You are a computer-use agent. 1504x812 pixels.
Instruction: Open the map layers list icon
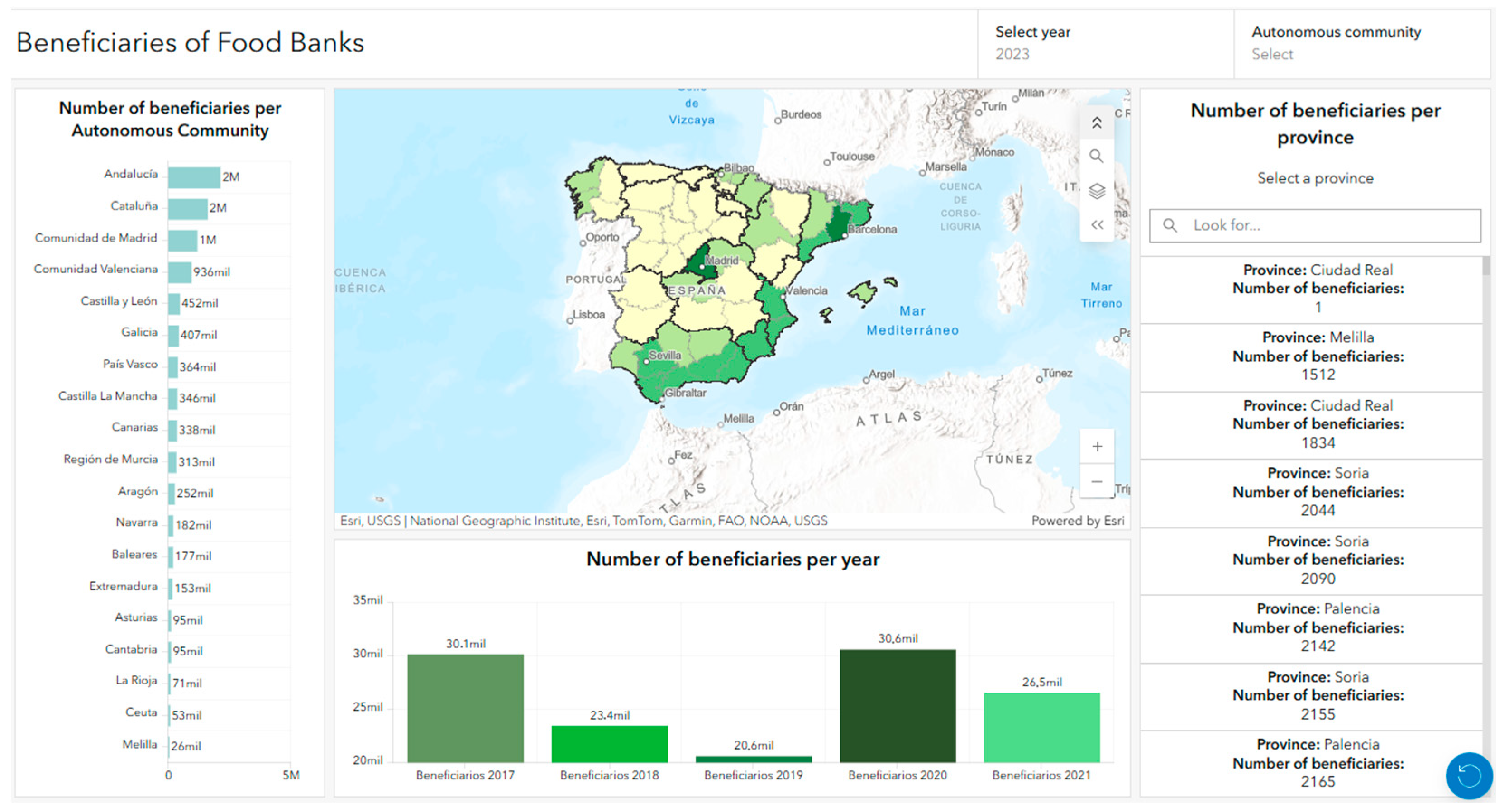pyautogui.click(x=1097, y=191)
